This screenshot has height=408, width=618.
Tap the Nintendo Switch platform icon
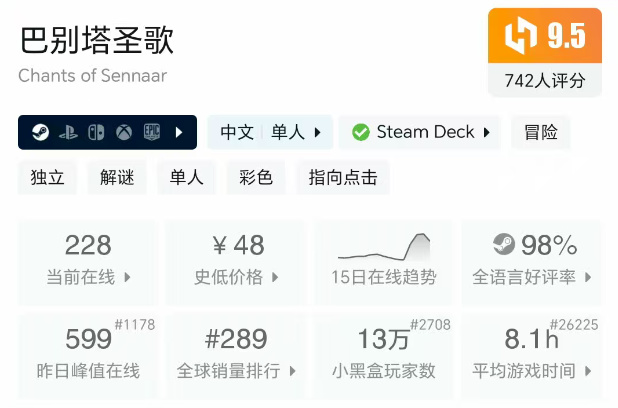[96, 132]
